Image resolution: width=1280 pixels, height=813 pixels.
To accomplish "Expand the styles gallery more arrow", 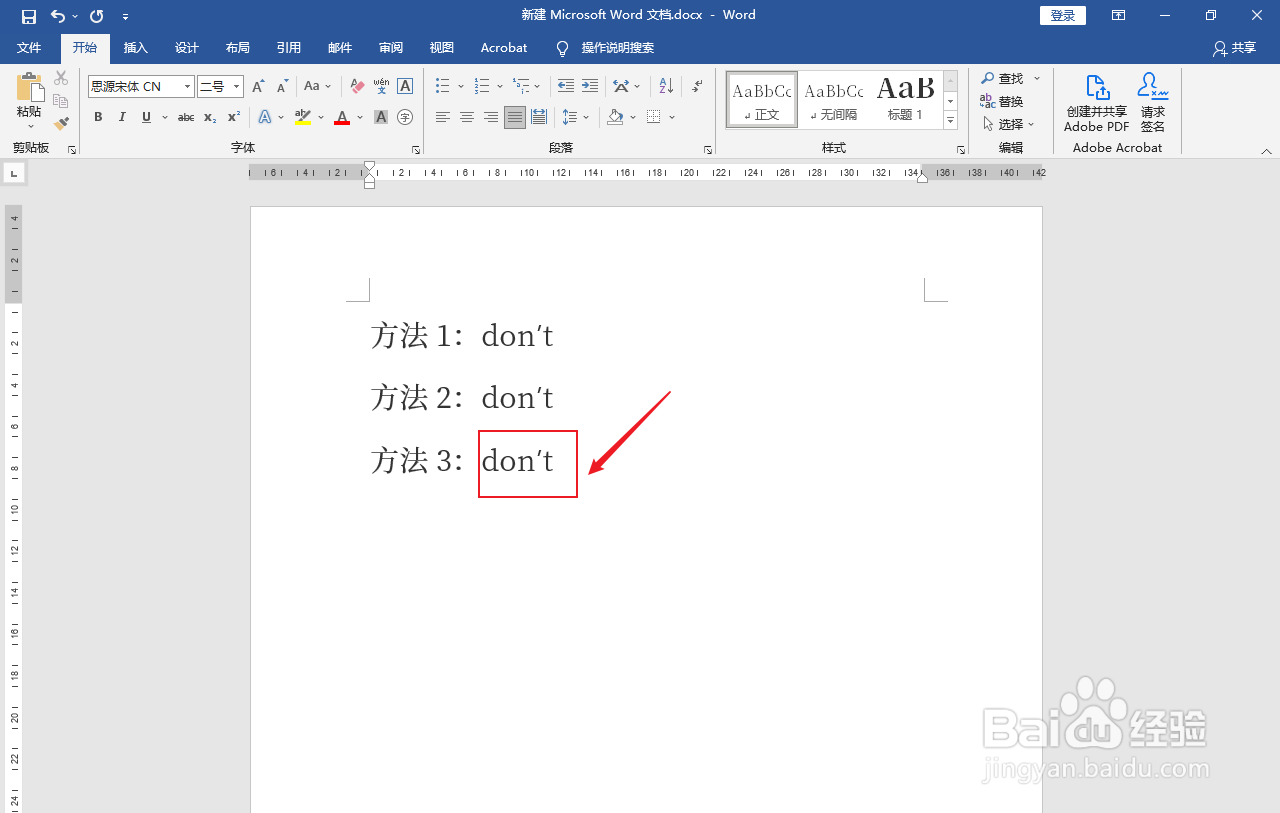I will (951, 121).
